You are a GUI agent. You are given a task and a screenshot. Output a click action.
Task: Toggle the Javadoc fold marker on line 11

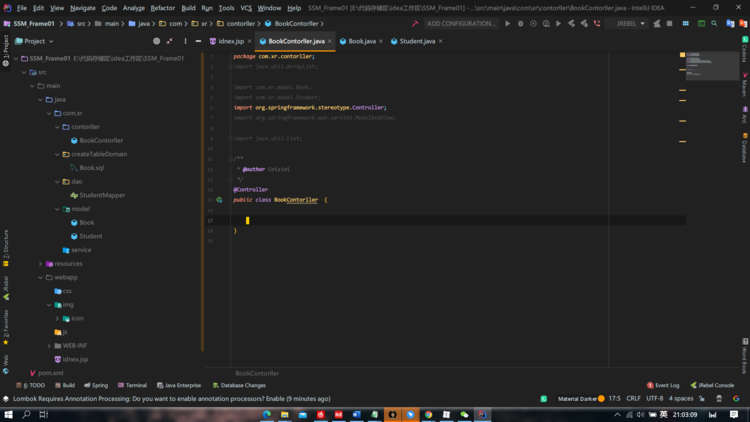pyautogui.click(x=231, y=159)
